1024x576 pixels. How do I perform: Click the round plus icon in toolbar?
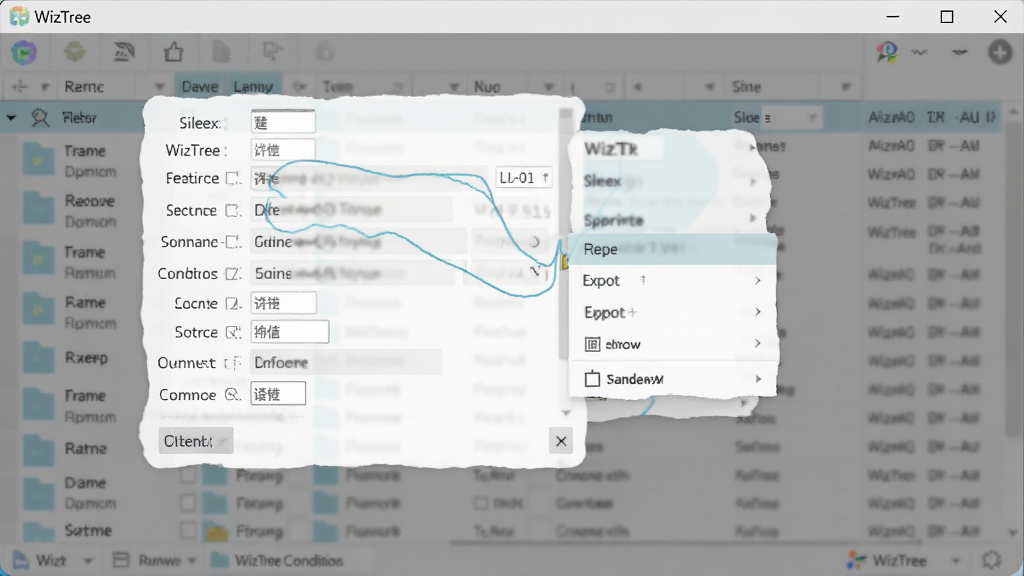[x=1000, y=52]
